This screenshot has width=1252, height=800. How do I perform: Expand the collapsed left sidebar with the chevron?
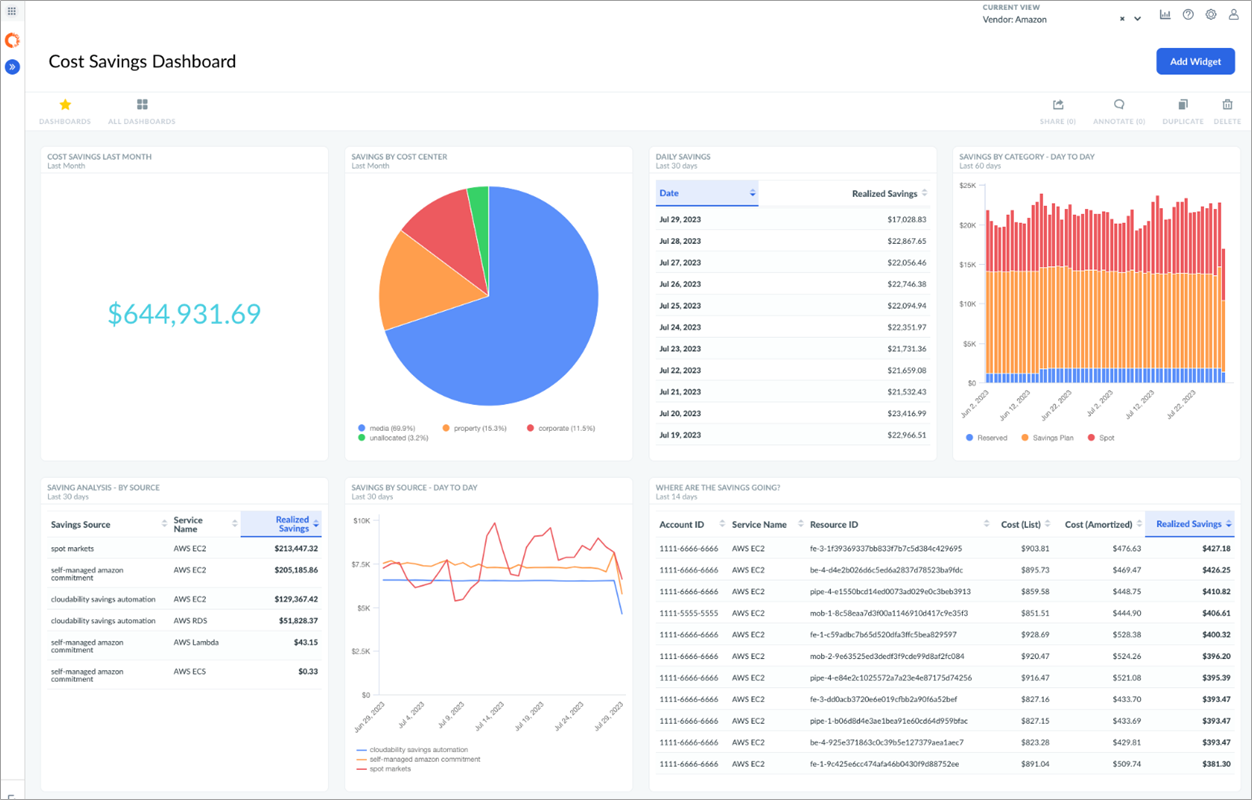tap(12, 66)
